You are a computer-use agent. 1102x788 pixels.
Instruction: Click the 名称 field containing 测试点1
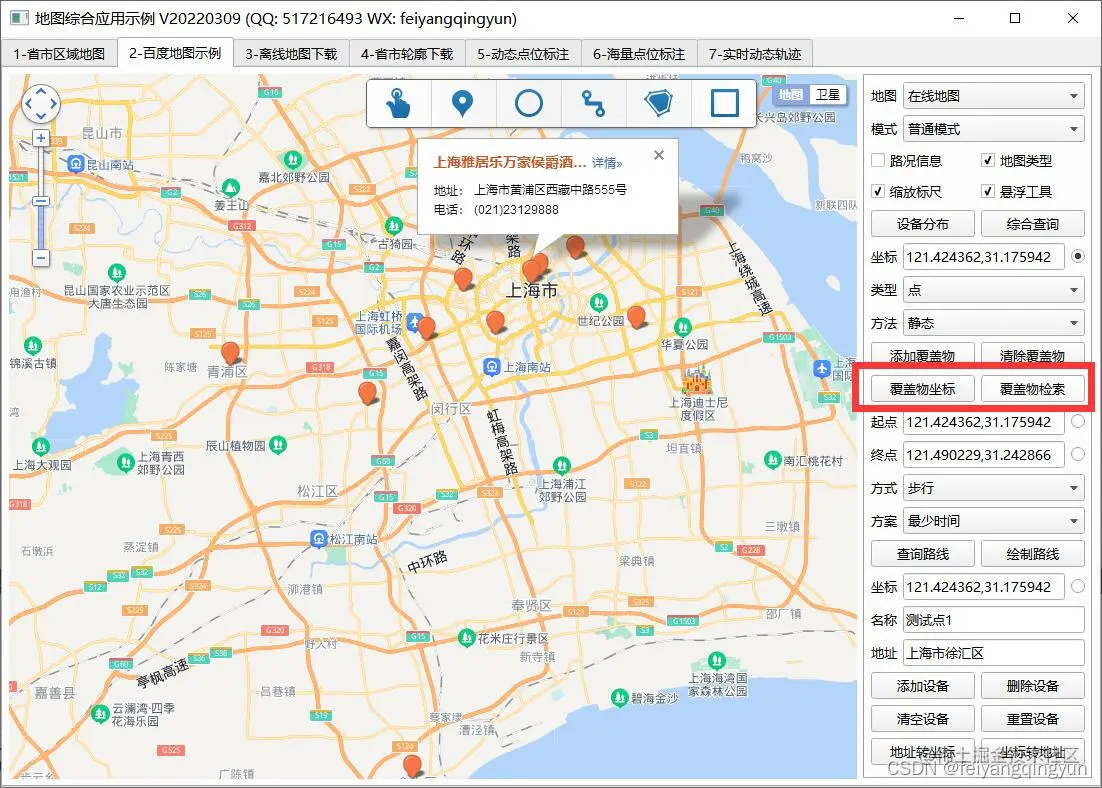993,620
